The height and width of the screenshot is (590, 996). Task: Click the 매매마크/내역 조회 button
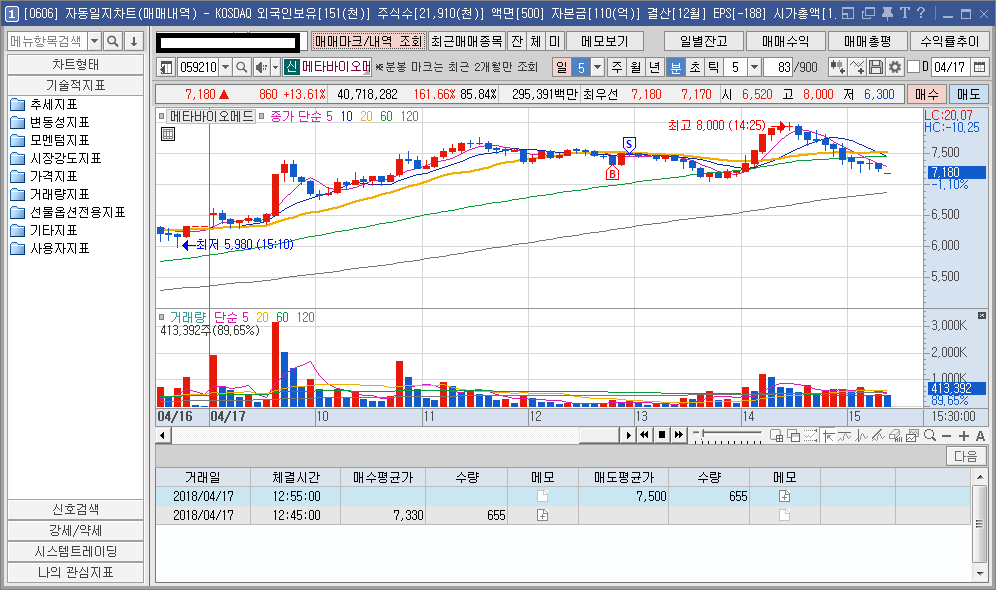point(368,41)
